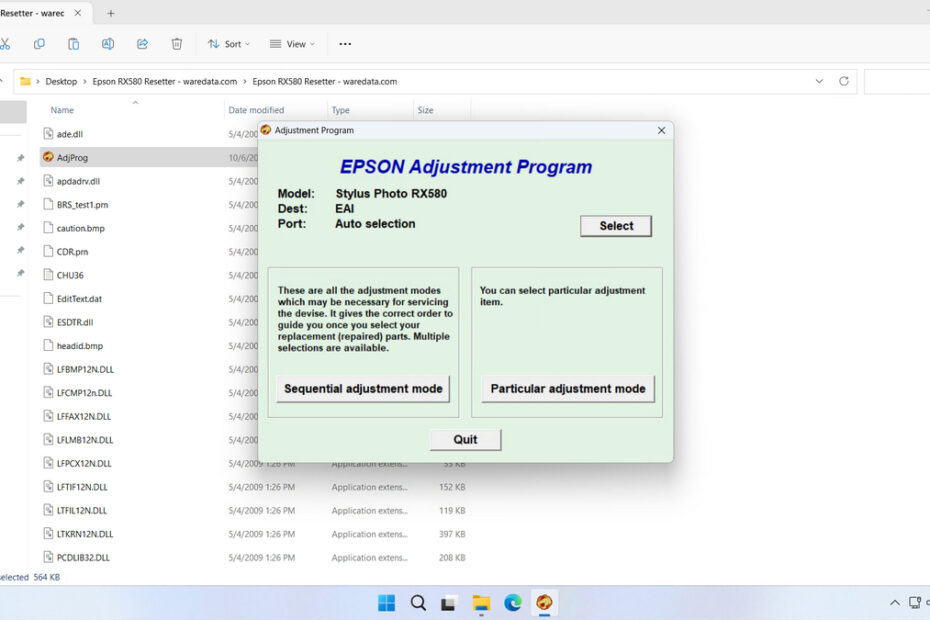This screenshot has width=930, height=620.
Task: Click the AdjProg file icon
Action: 48,157
